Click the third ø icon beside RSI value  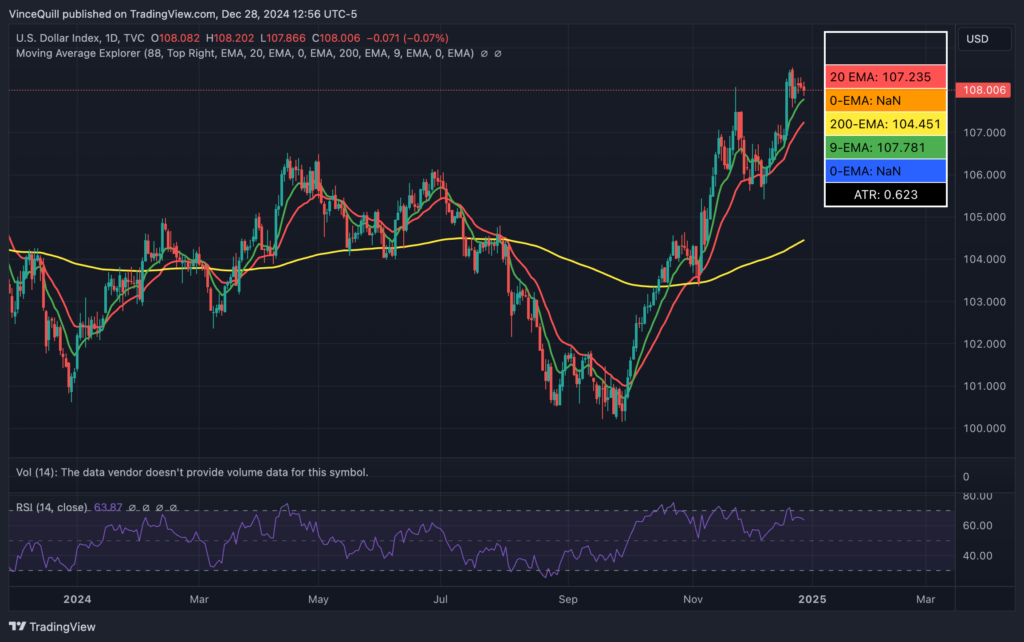(x=159, y=508)
